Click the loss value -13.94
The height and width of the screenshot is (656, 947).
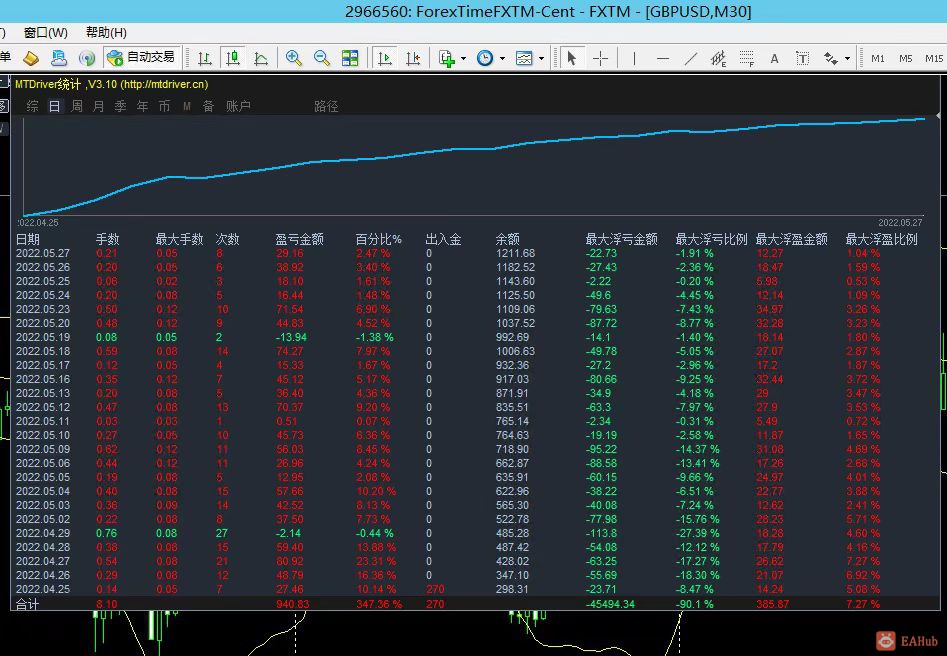(x=291, y=337)
